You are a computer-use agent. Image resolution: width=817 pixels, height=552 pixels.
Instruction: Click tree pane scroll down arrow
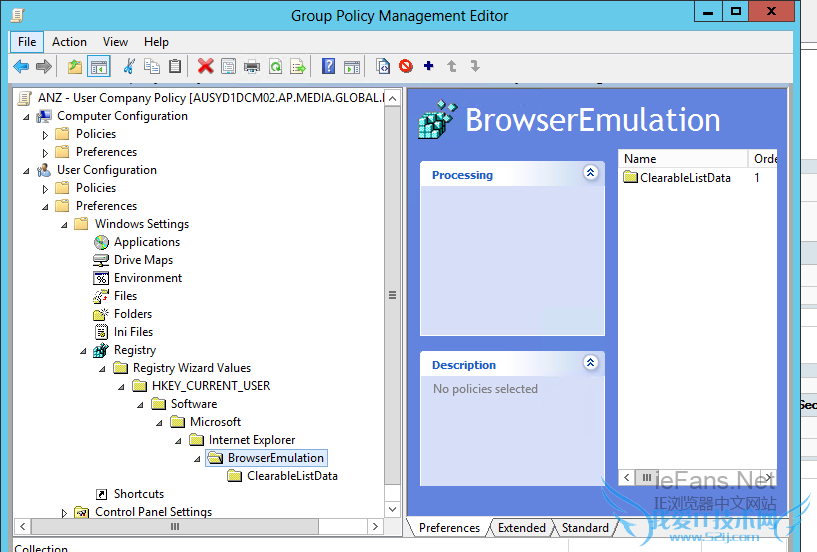(x=393, y=509)
